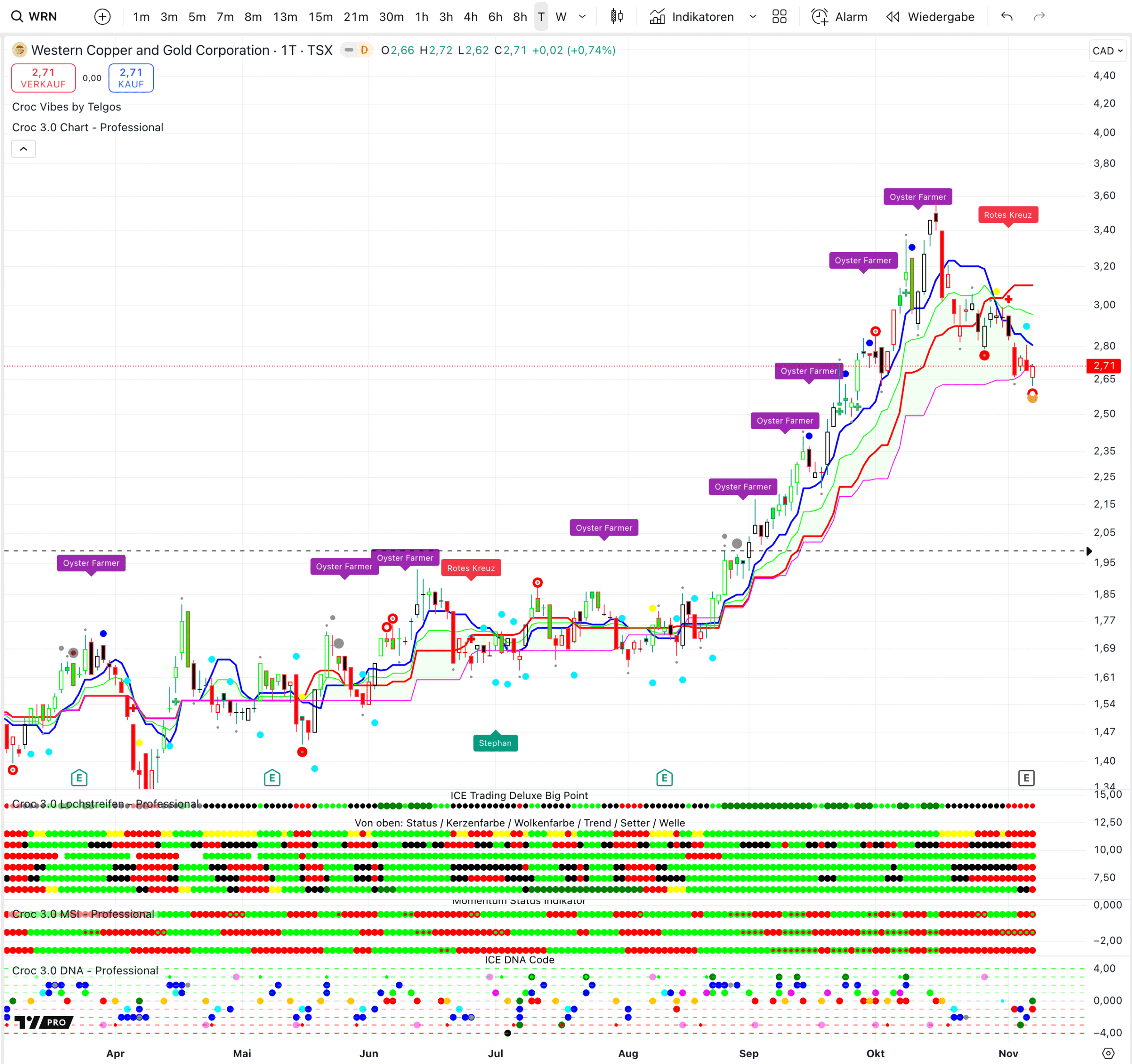The width and height of the screenshot is (1132, 1064).
Task: Click the blue KAUF buy button
Action: click(x=131, y=78)
